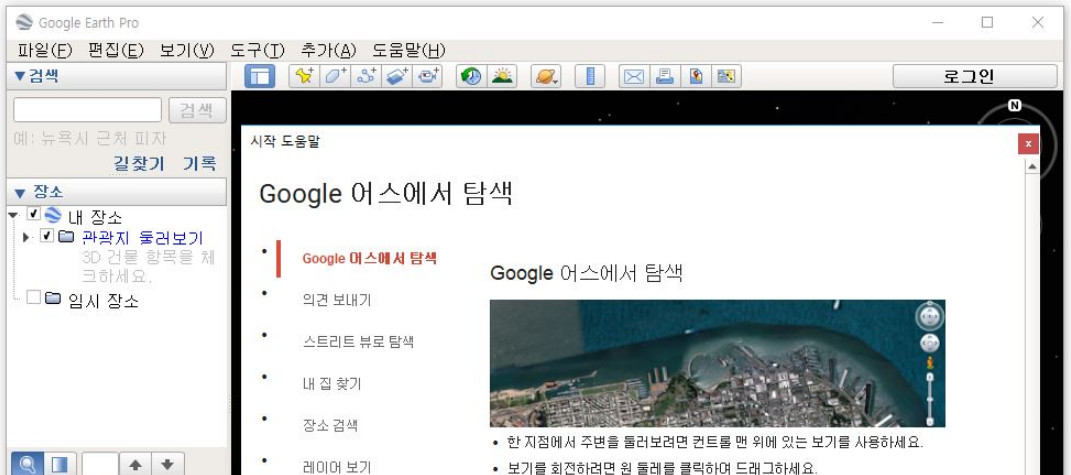This screenshot has height=475, width=1071.
Task: Open the 추가(A) menu
Action: coord(329,50)
